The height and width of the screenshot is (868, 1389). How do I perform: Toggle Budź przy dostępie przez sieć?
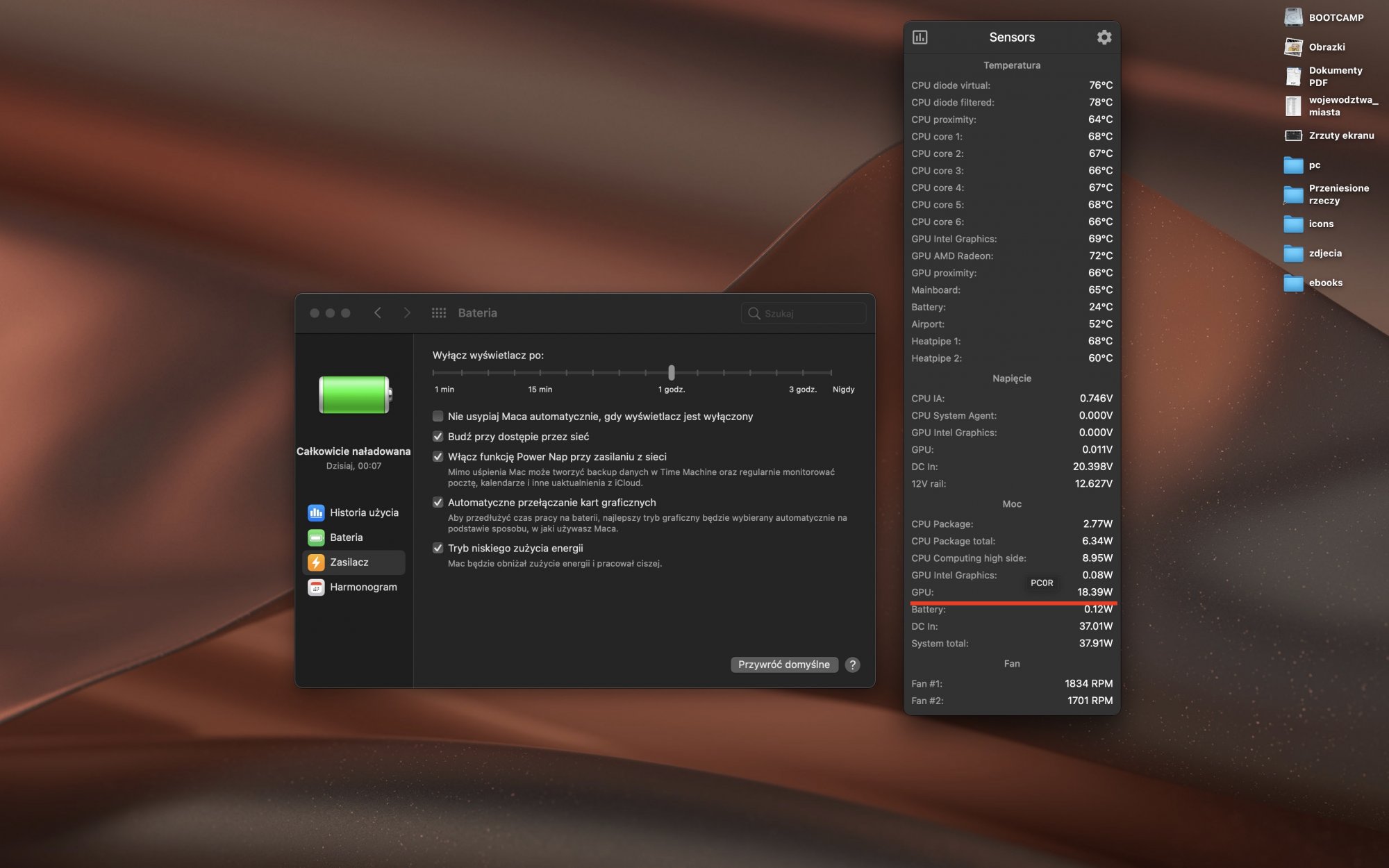[x=438, y=437]
